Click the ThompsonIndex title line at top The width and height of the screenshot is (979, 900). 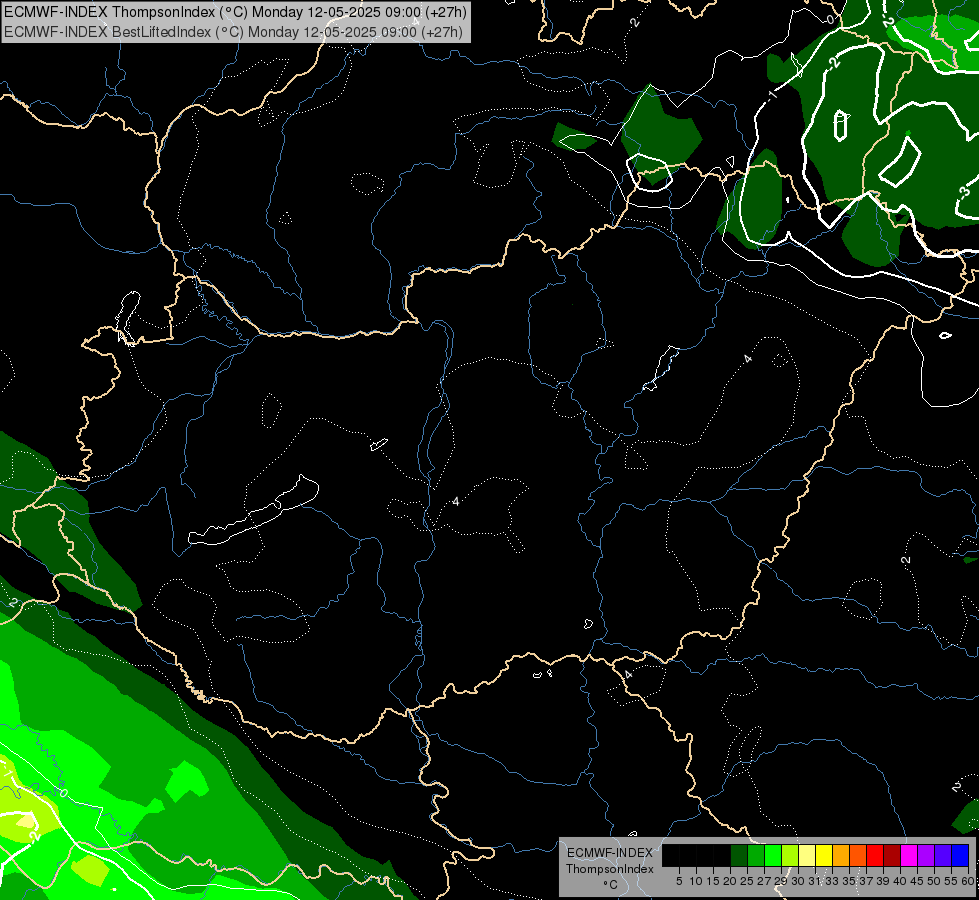pos(235,11)
